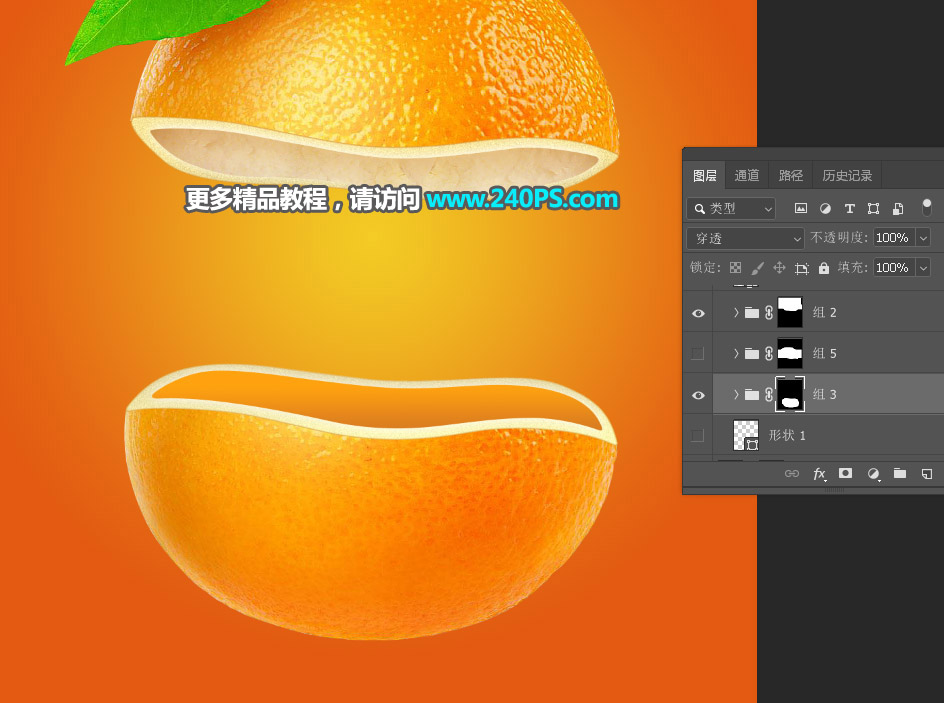944x703 pixels.
Task: Expand the 组 5 group chevron
Action: [x=736, y=353]
